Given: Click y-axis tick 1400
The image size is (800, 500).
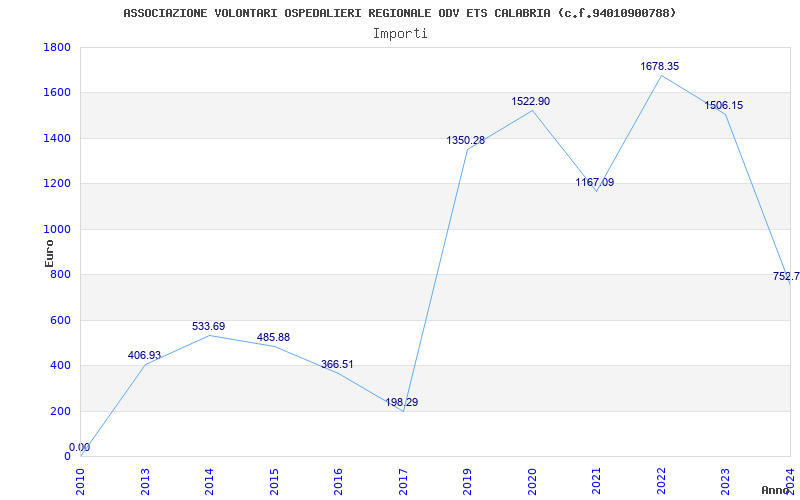Looking at the screenshot, I should coord(57,138).
